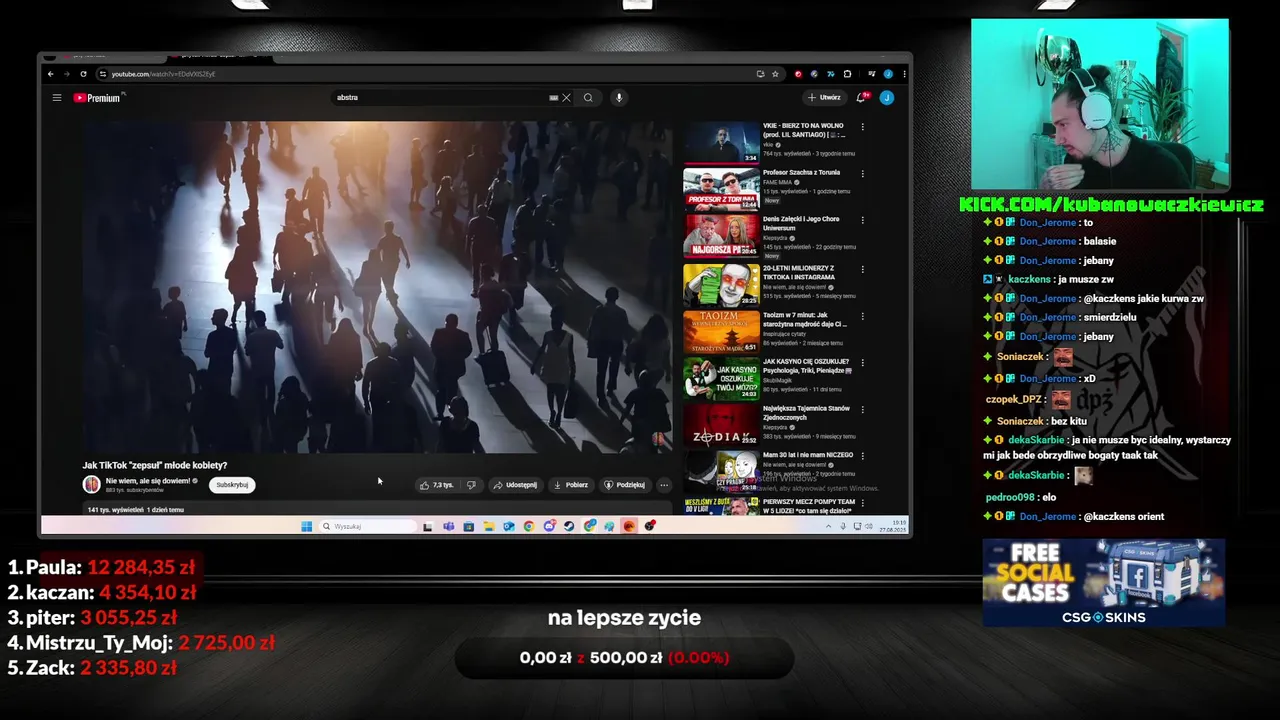Screen dimensions: 1280x720
Task: Click video title Jak TikTok "zepsuł" młode kobiety?
Action: [x=155, y=465]
